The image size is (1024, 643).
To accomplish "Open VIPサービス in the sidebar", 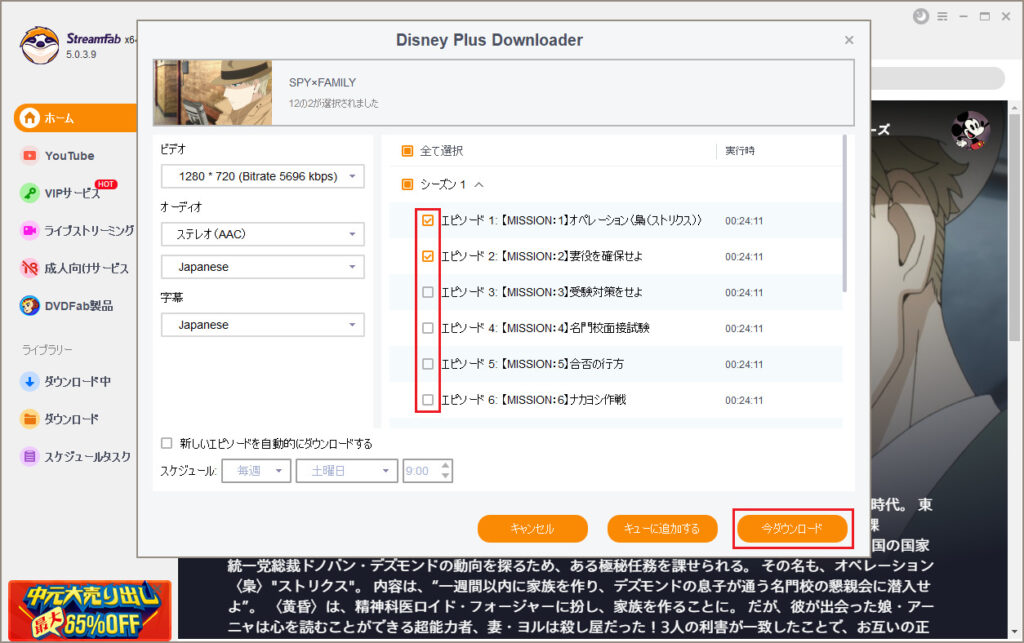I will 72,193.
